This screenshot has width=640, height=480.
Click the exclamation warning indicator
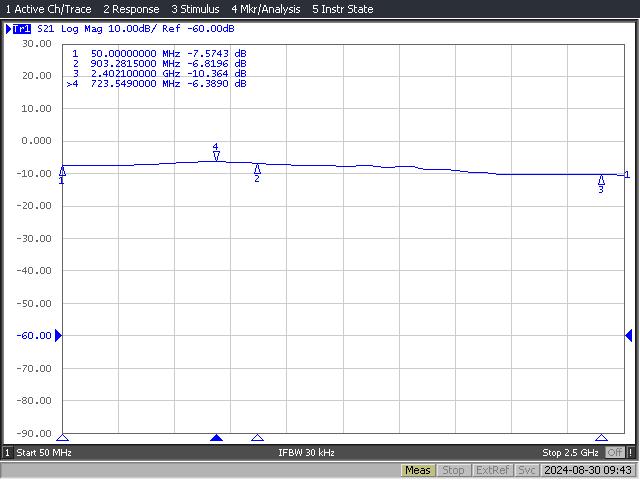(631, 453)
